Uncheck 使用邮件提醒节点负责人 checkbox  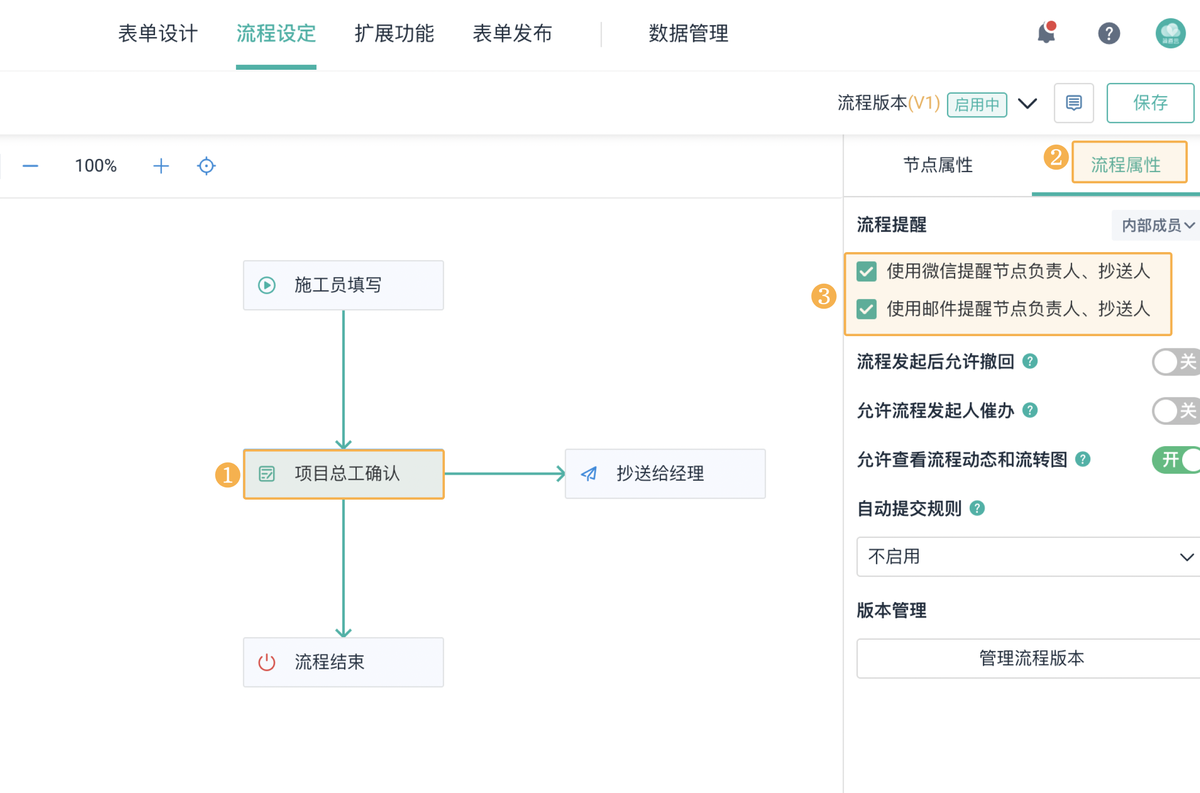[x=867, y=309]
